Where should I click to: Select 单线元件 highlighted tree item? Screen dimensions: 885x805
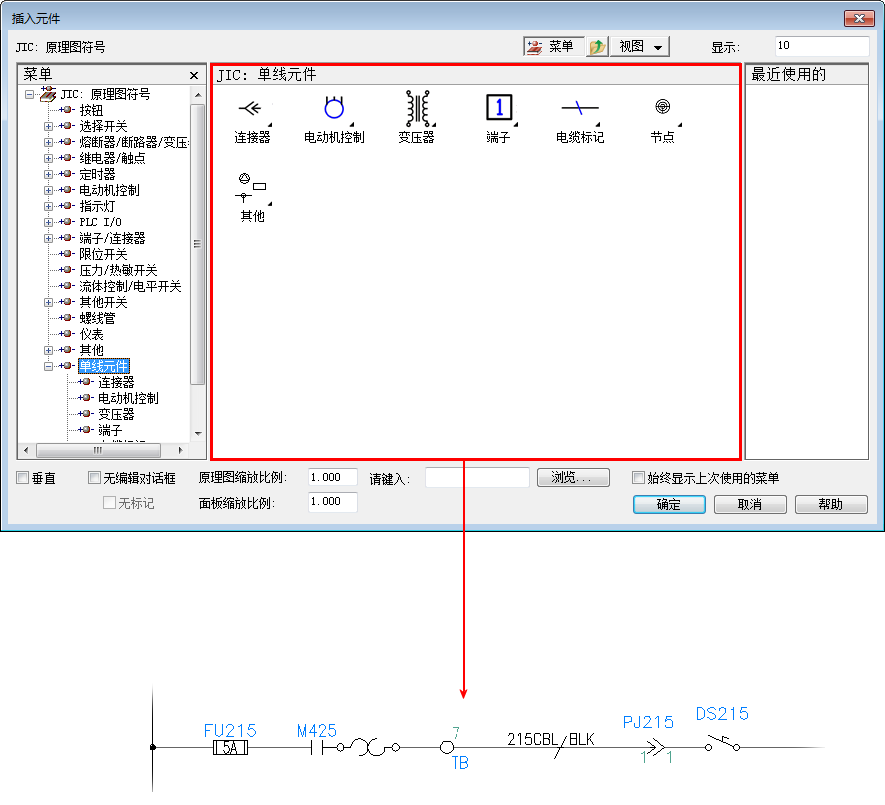pos(104,366)
